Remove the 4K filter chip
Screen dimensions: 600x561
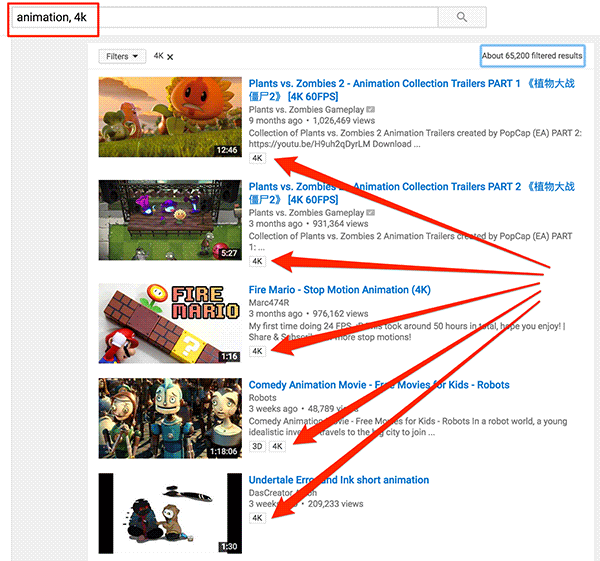[170, 57]
